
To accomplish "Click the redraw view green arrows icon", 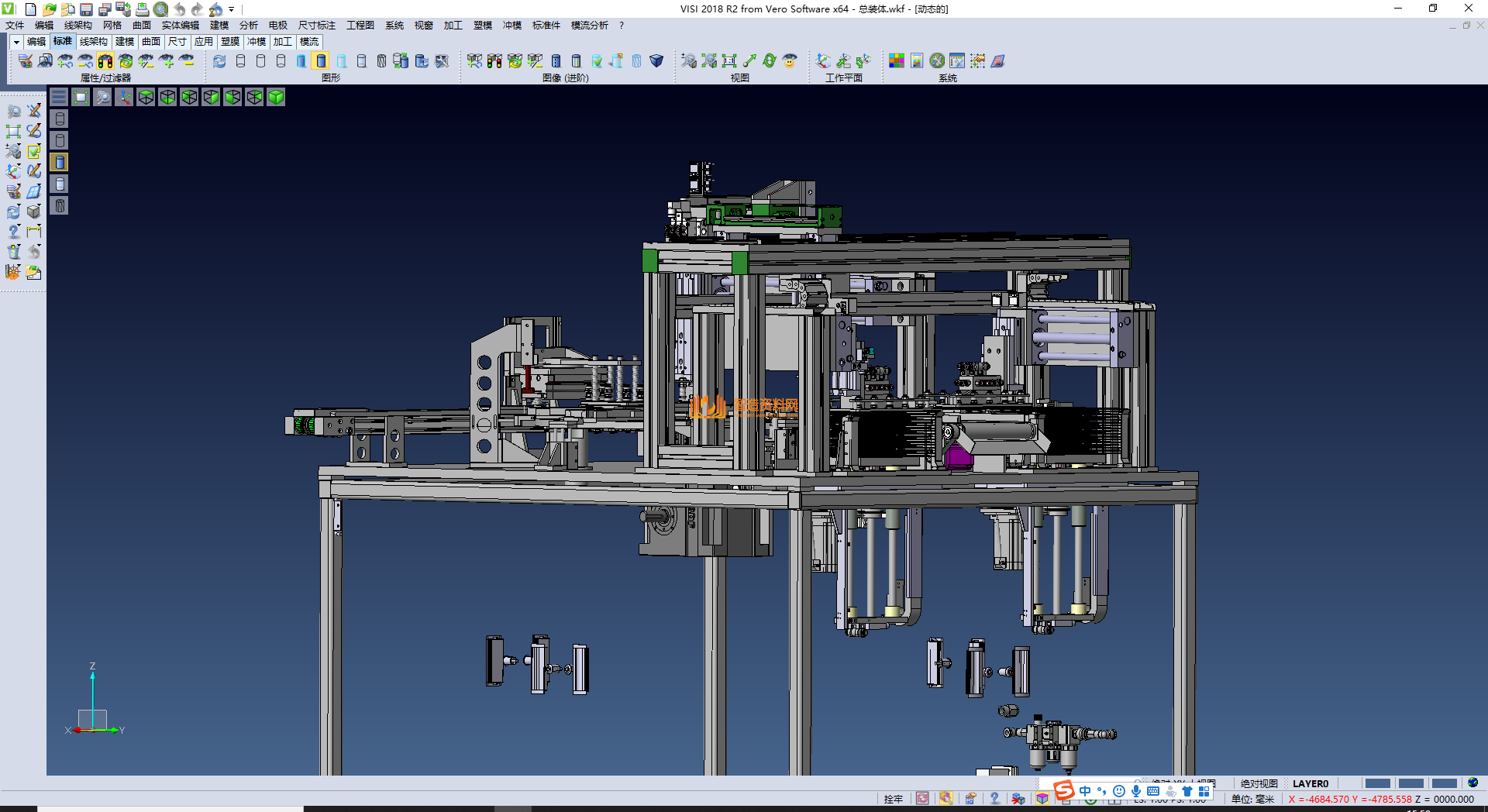I will (x=770, y=60).
